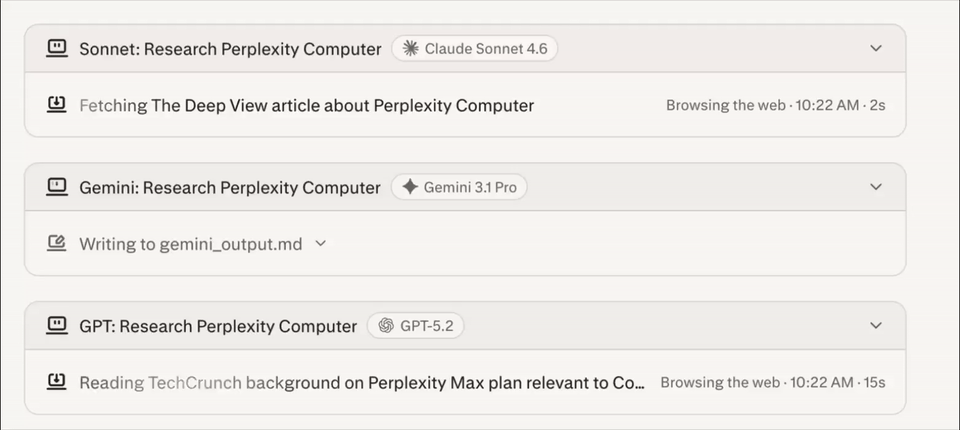Viewport: 960px width, 430px height.
Task: Click the Gemini 3.1 Pro model badge
Action: coord(459,187)
